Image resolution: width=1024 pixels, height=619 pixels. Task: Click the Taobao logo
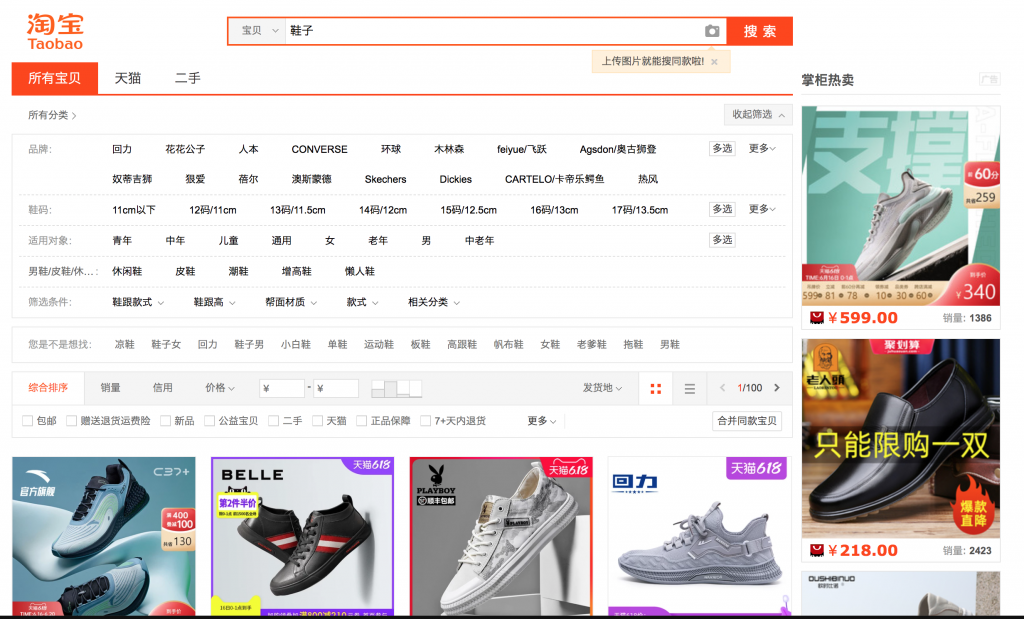[x=56, y=32]
